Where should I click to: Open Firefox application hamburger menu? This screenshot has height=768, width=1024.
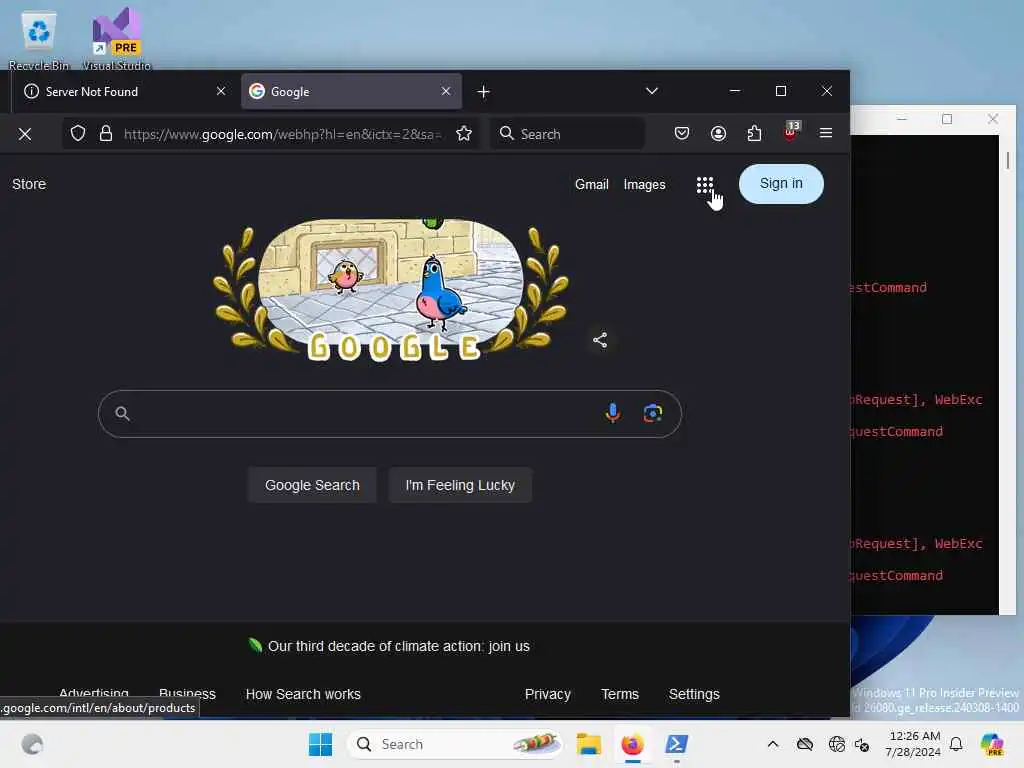coord(826,133)
